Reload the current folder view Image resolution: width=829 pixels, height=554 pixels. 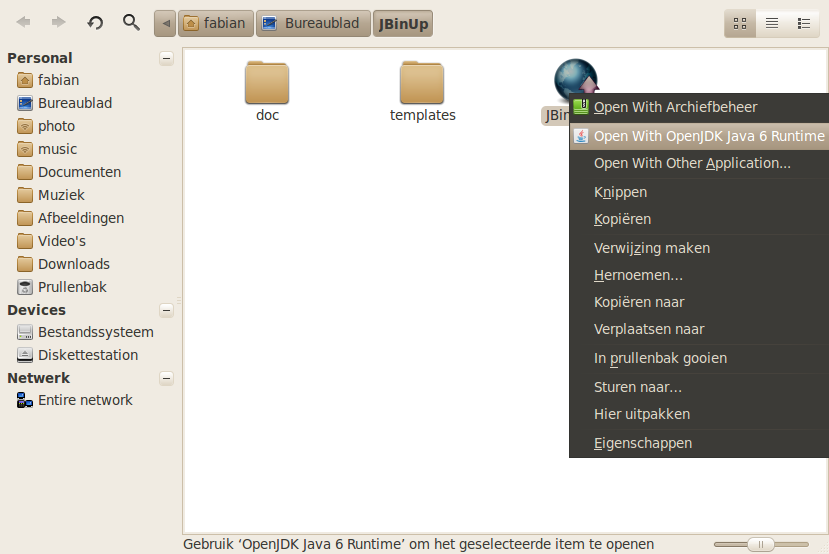(95, 23)
